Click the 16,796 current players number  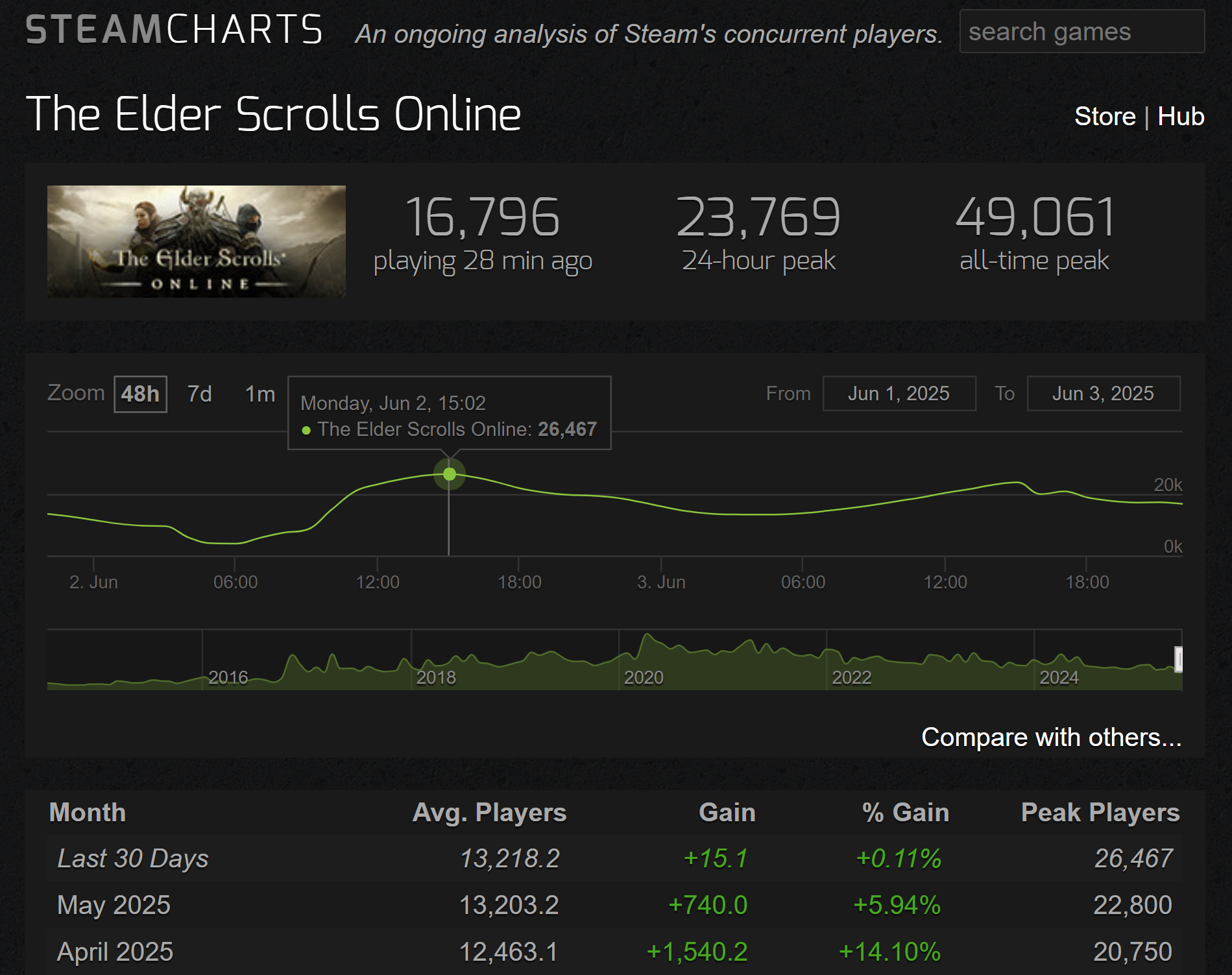coord(482,217)
